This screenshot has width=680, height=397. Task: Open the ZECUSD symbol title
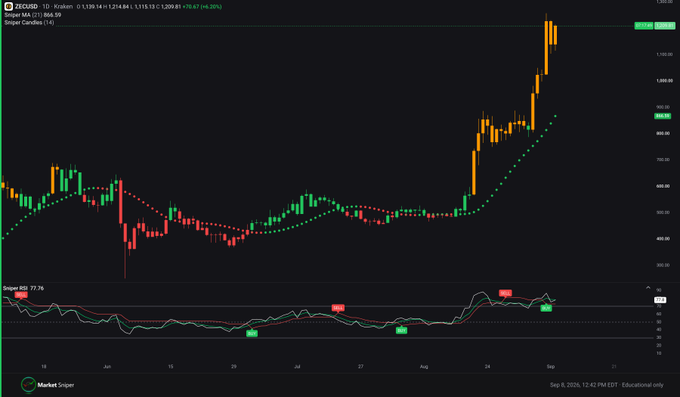point(26,7)
